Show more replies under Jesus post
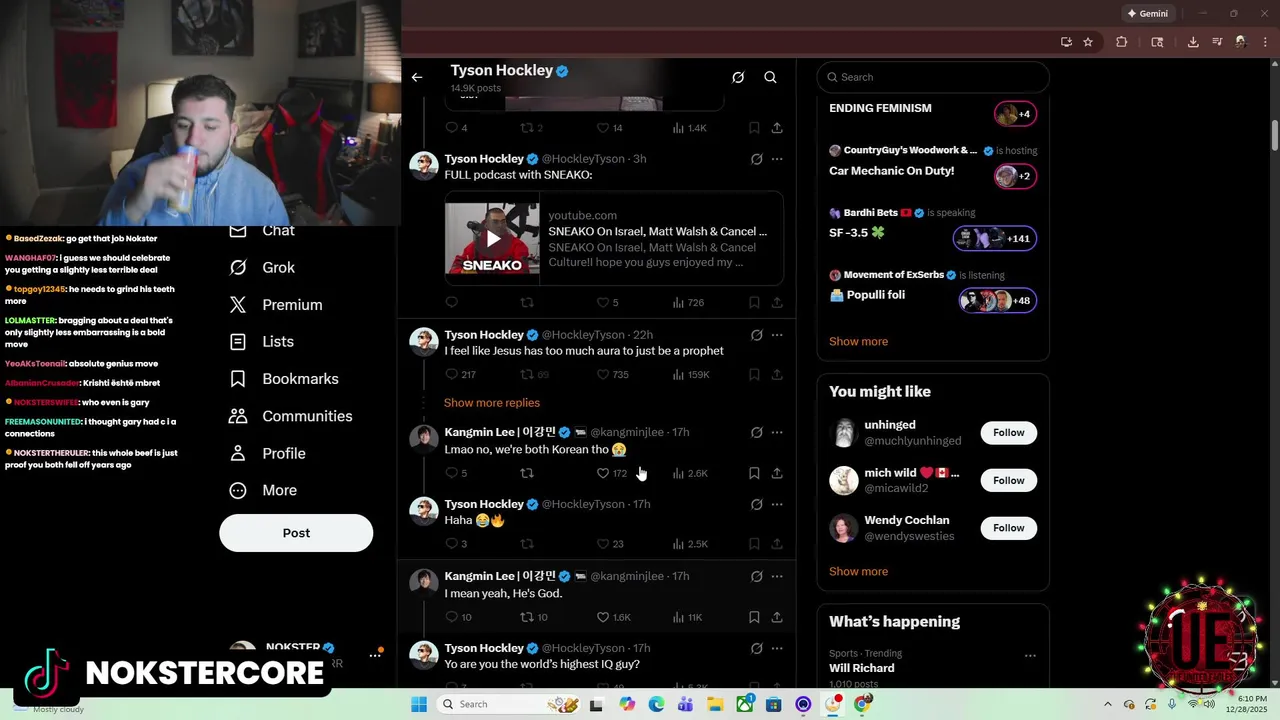 [492, 402]
